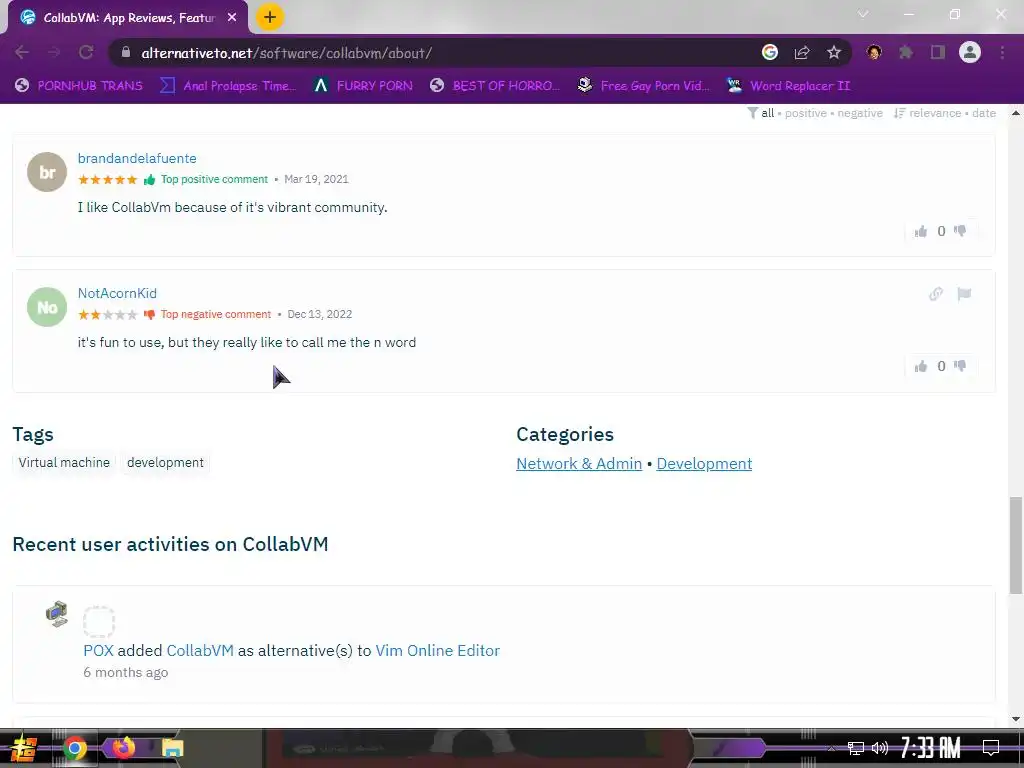The height and width of the screenshot is (768, 1024).
Task: Share this page using the share icon
Action: click(802, 52)
